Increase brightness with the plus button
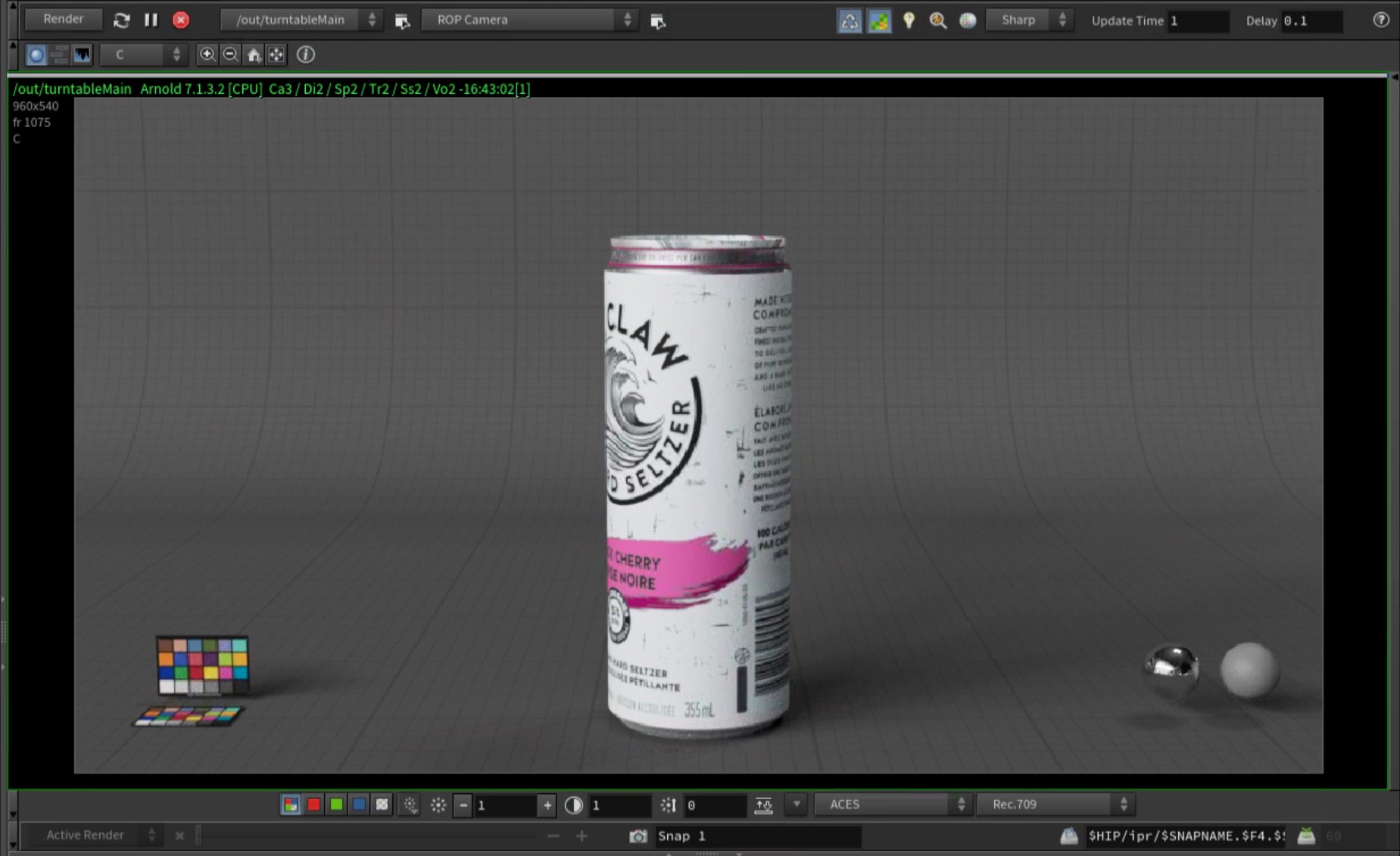 pos(547,805)
